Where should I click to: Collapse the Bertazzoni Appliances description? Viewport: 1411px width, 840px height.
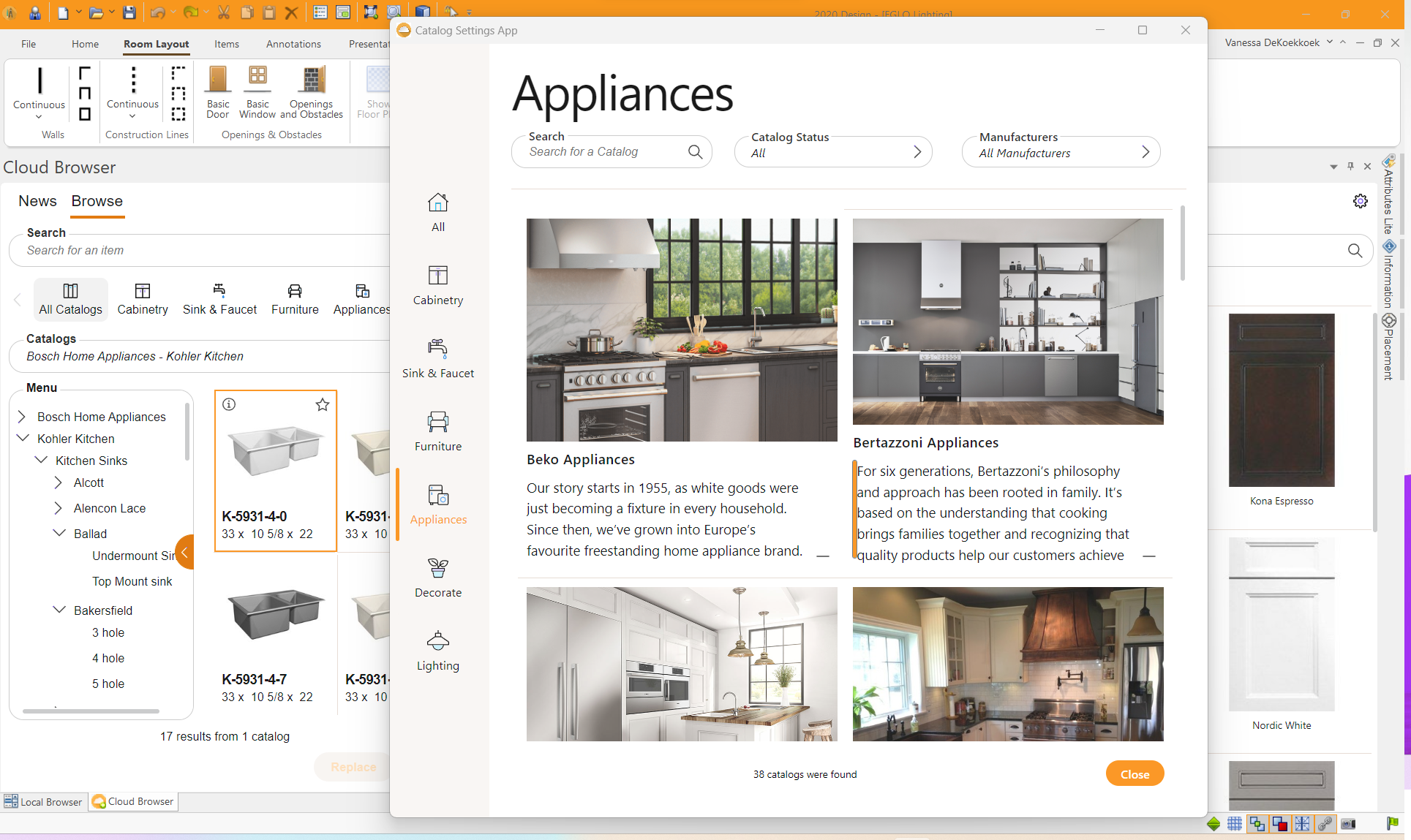point(1149,556)
